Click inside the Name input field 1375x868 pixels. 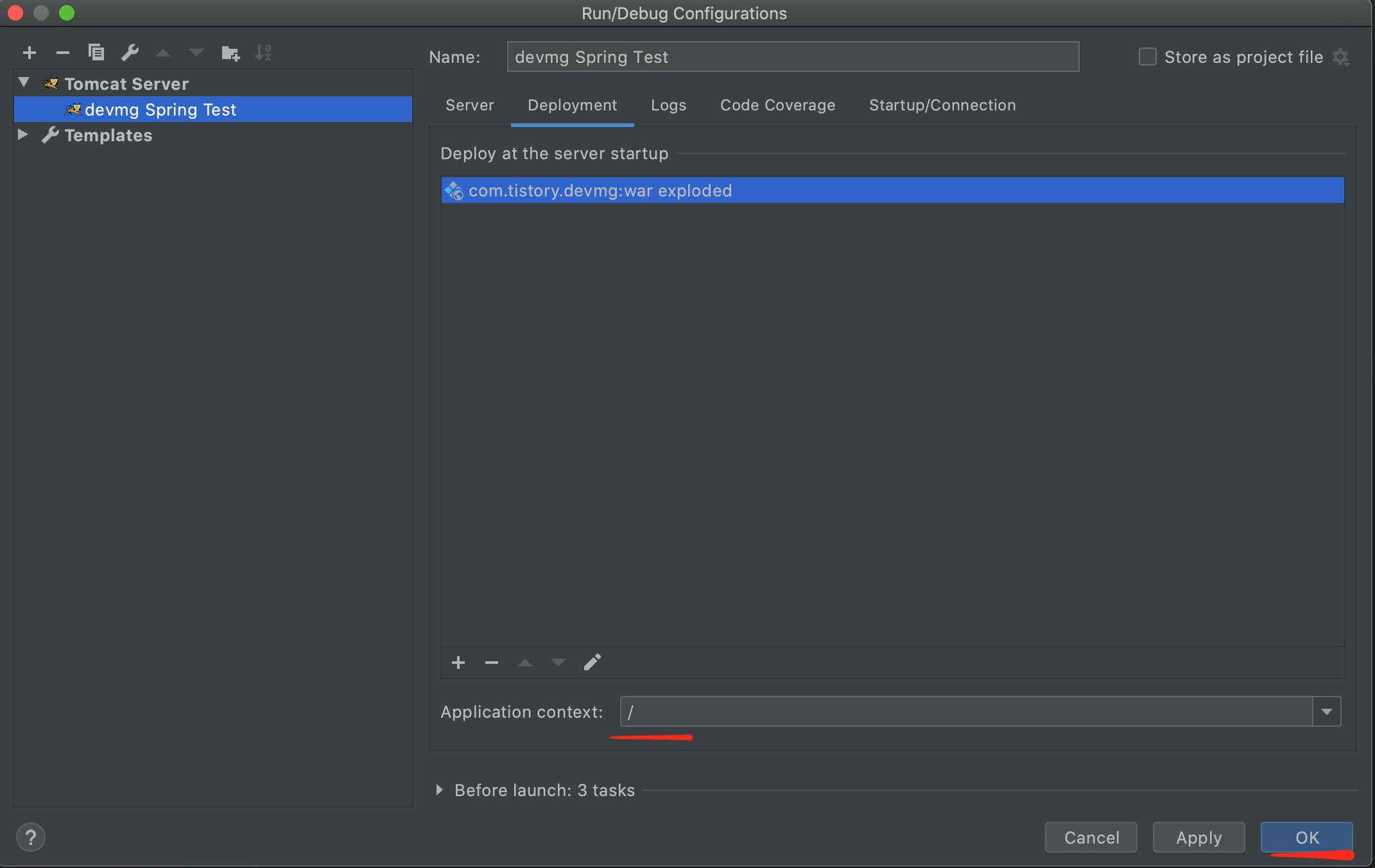point(792,57)
